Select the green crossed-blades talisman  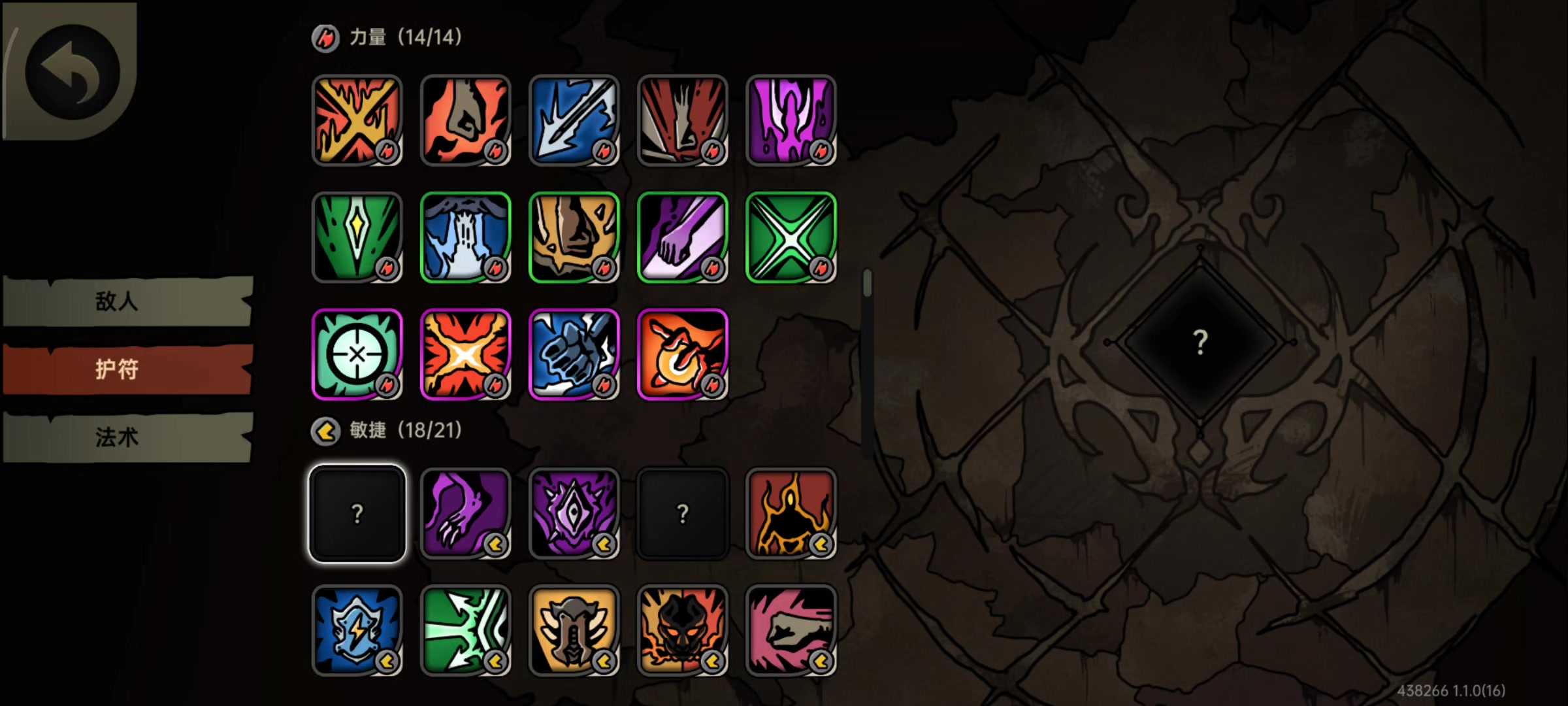point(791,237)
